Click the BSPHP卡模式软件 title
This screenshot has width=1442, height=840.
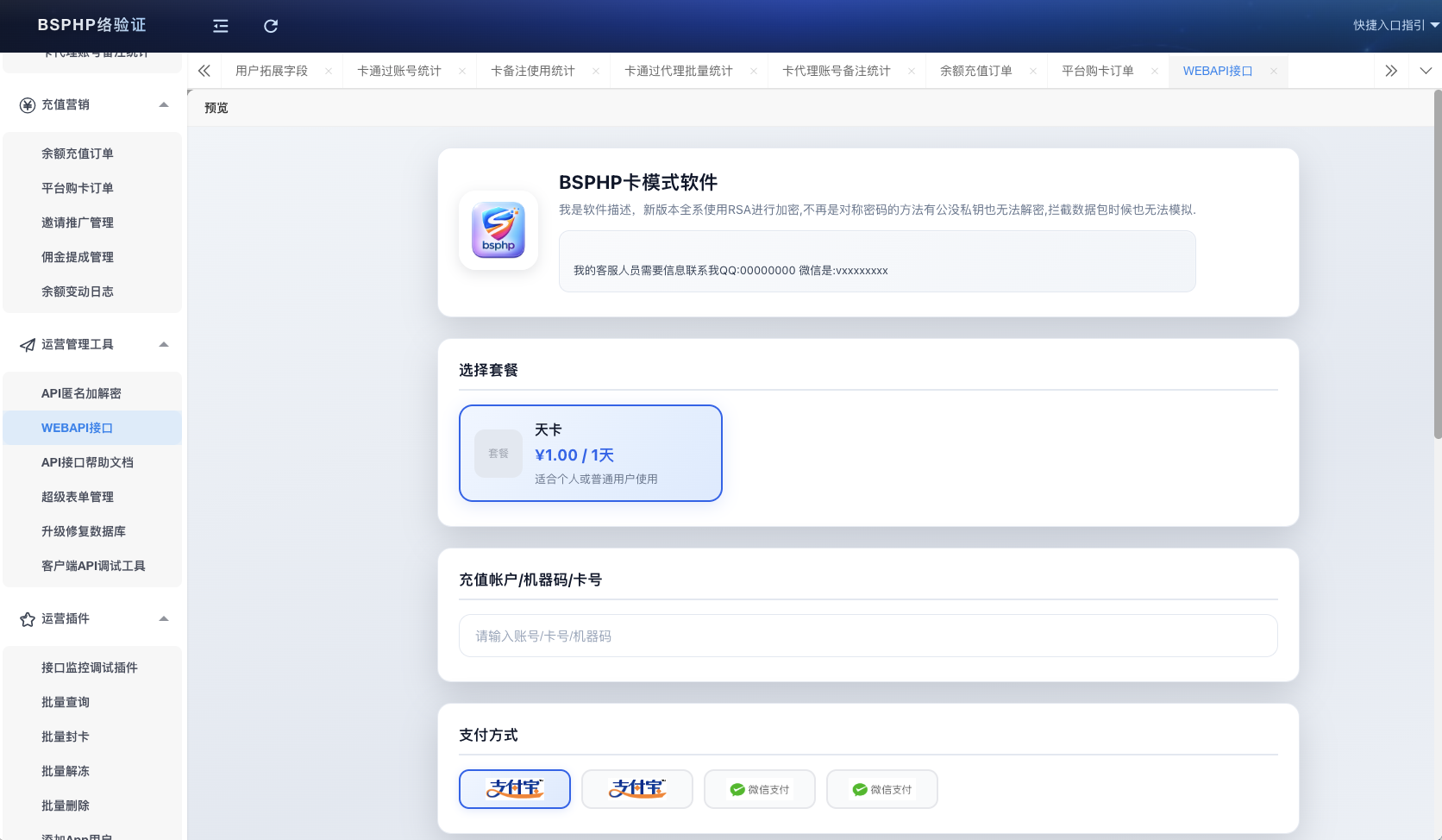638,183
